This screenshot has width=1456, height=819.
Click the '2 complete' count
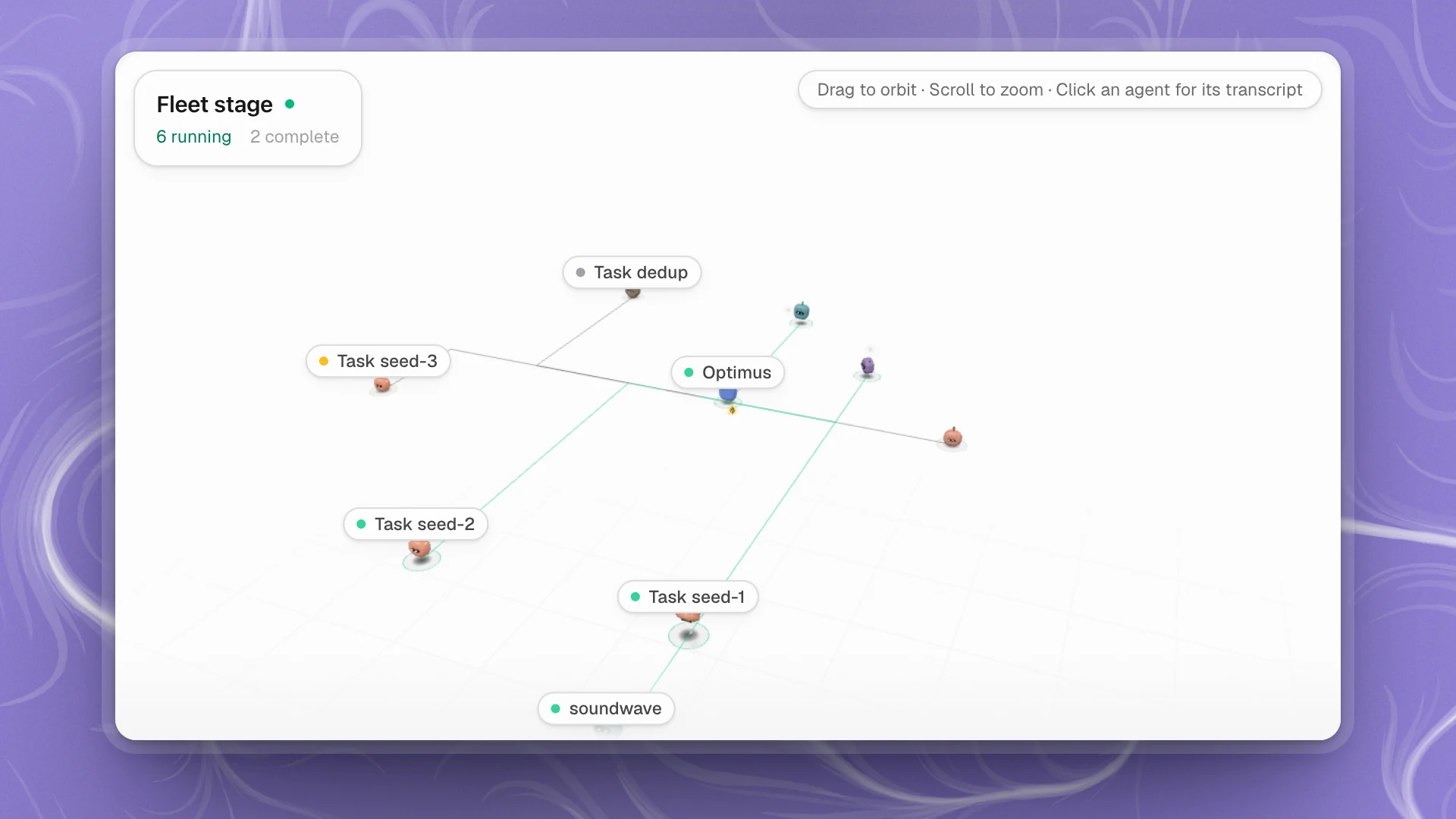294,136
